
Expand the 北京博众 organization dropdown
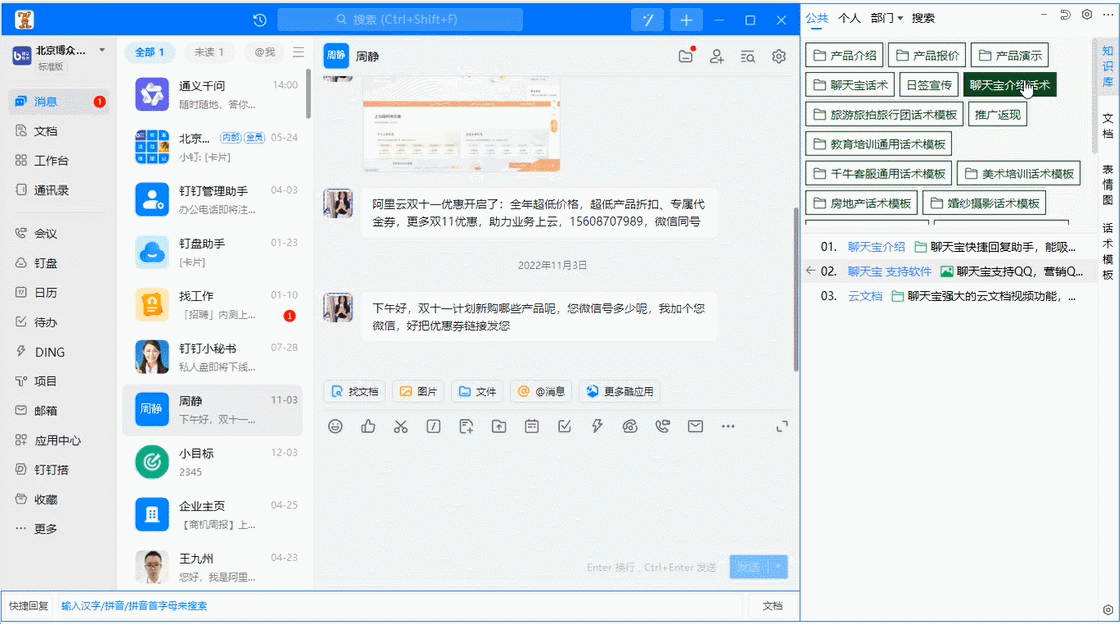pos(102,50)
